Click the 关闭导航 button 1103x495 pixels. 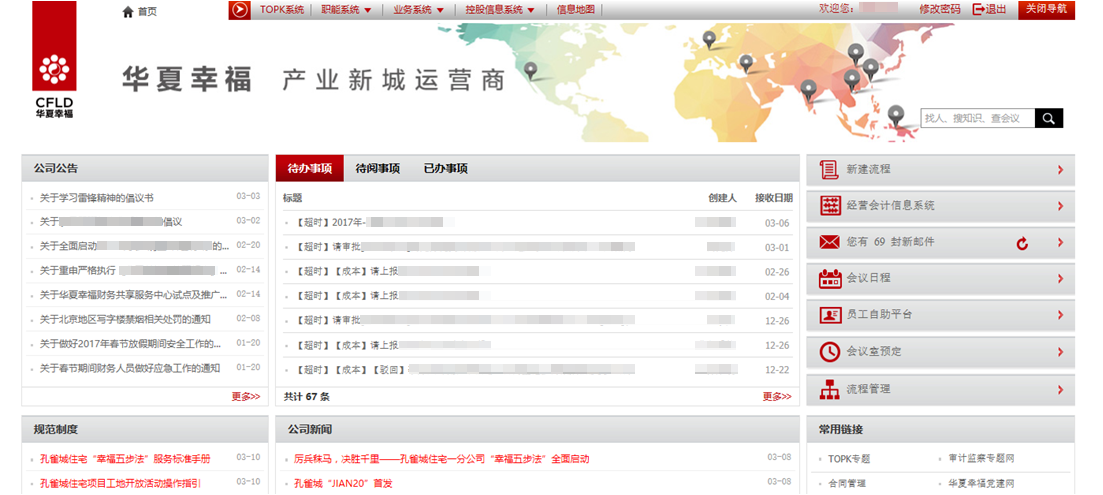tap(1046, 9)
